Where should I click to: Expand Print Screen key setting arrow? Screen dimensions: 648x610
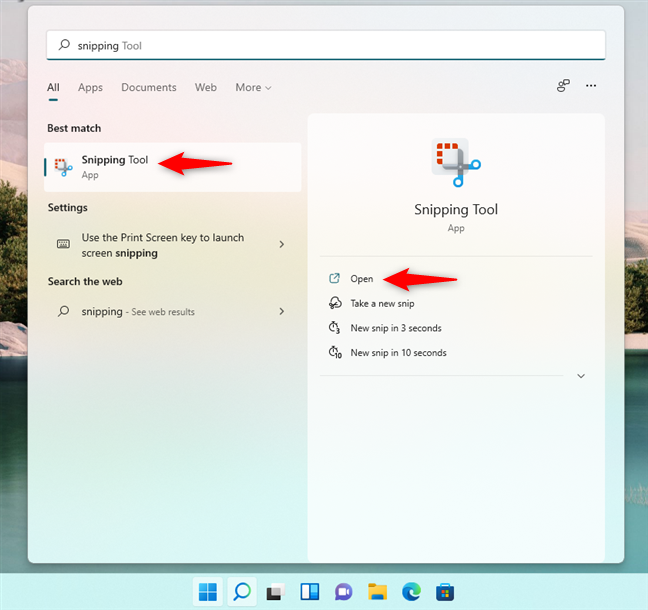(x=281, y=245)
